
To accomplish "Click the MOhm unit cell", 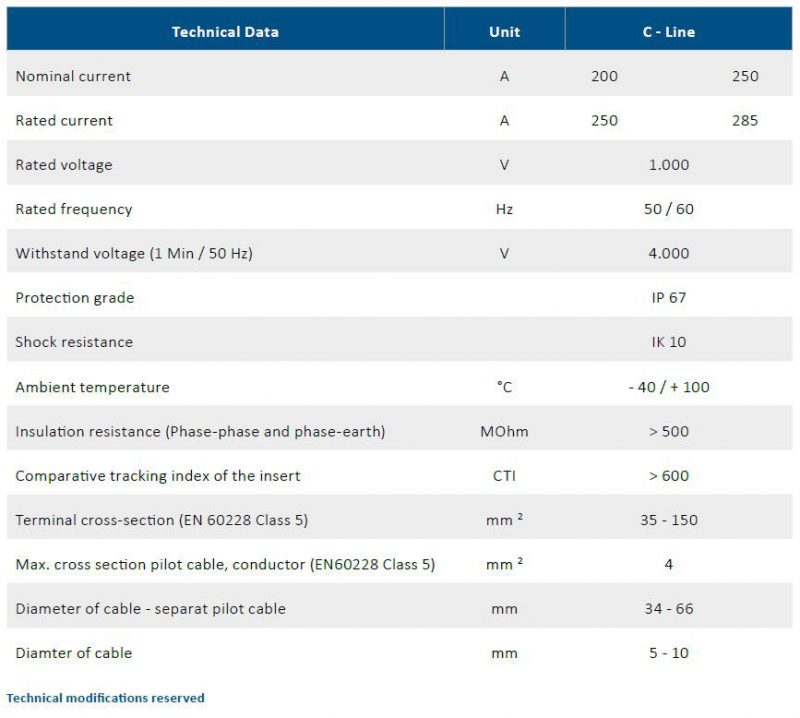I will [504, 432].
